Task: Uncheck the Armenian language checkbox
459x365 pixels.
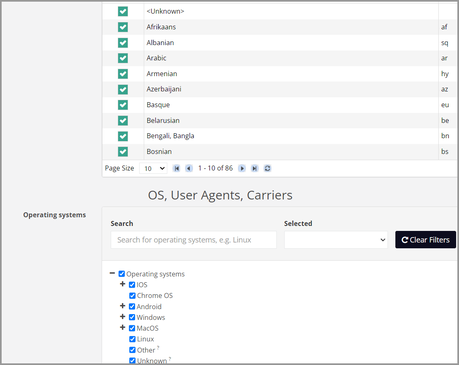Action: coord(123,74)
